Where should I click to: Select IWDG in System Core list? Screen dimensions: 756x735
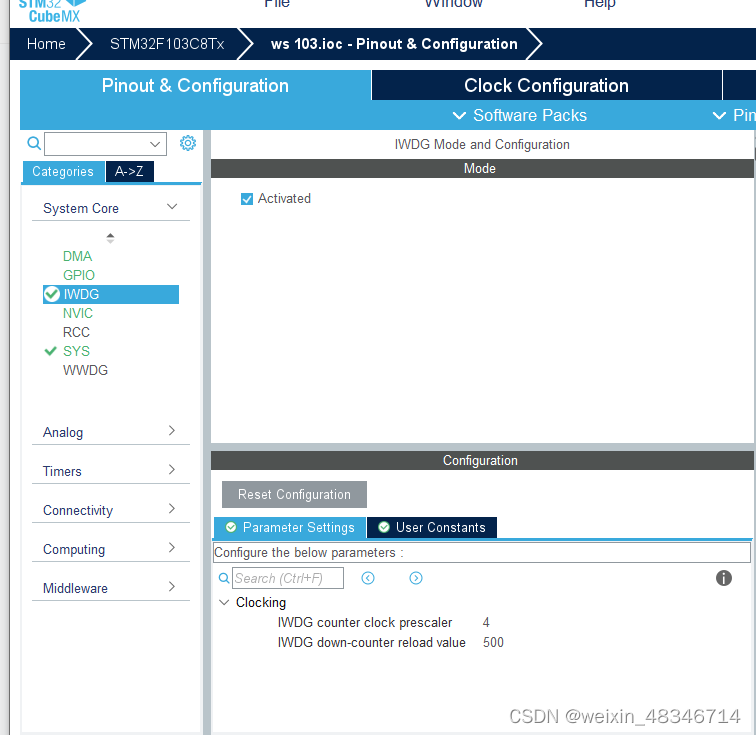point(111,294)
